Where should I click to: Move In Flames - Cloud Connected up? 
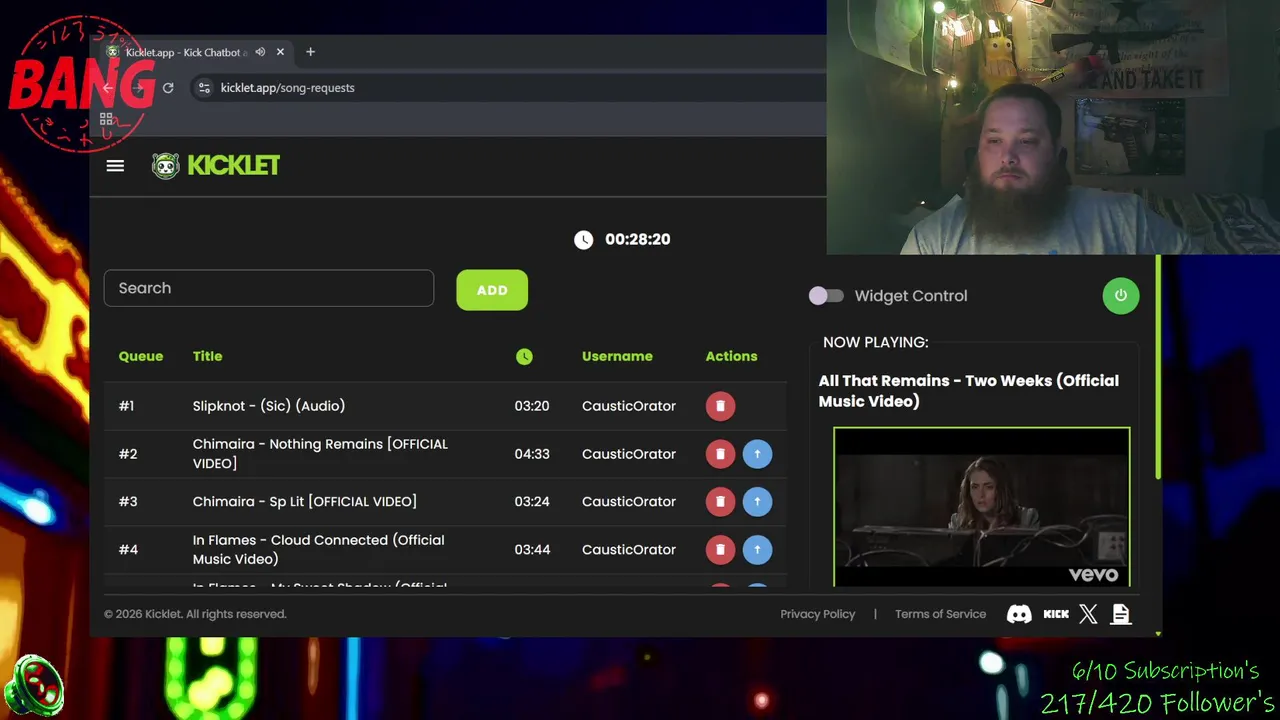(x=757, y=550)
